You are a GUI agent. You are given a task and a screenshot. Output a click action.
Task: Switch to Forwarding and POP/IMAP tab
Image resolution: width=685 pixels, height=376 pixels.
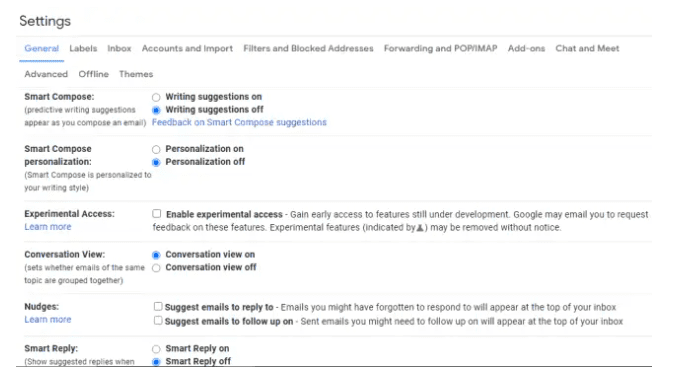click(440, 48)
